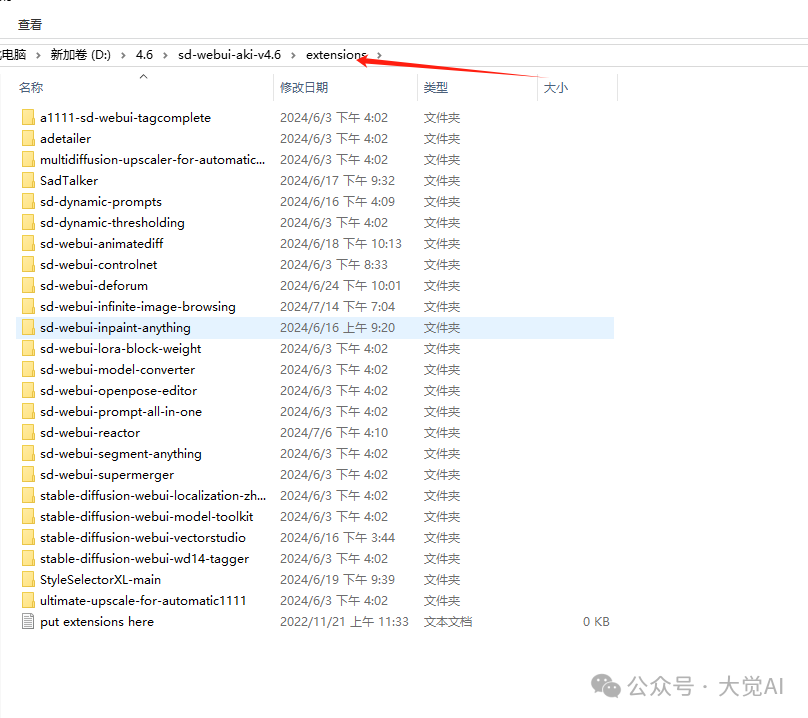Select the wd14-tagger folder icon

coord(28,559)
